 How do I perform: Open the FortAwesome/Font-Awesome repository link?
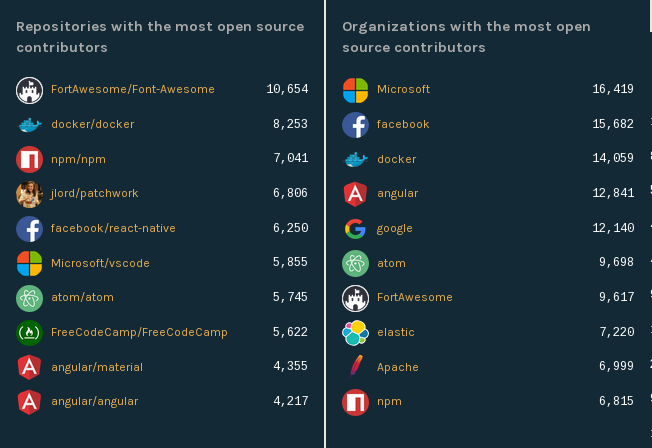tap(133, 89)
